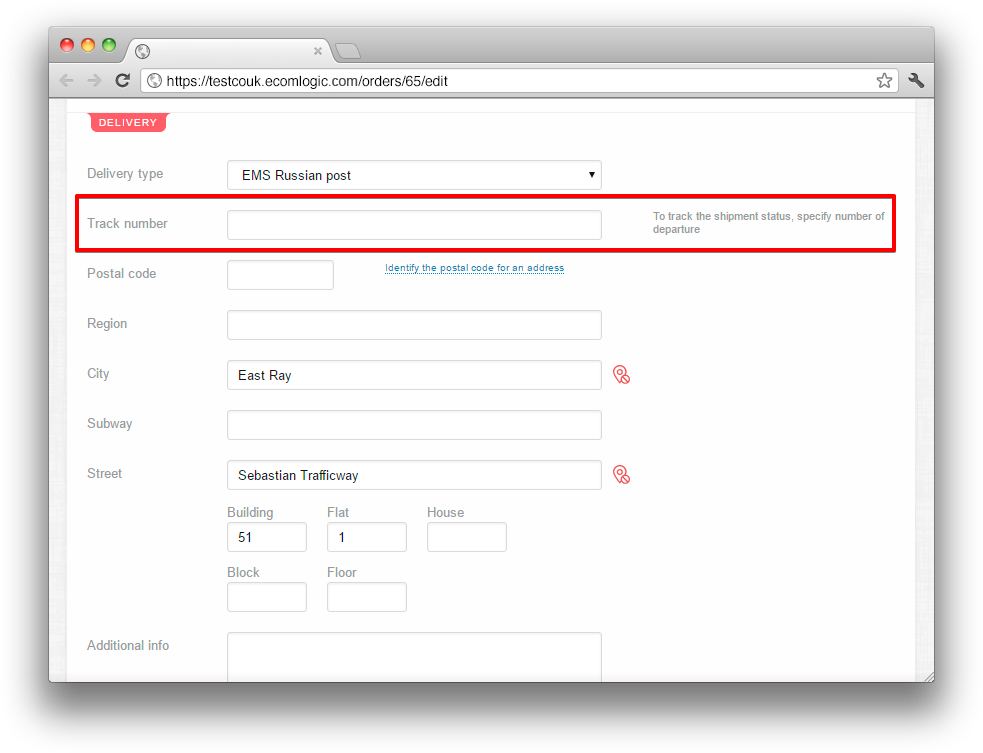Click the Flat field showing 1
Image resolution: width=983 pixels, height=753 pixels.
367,537
